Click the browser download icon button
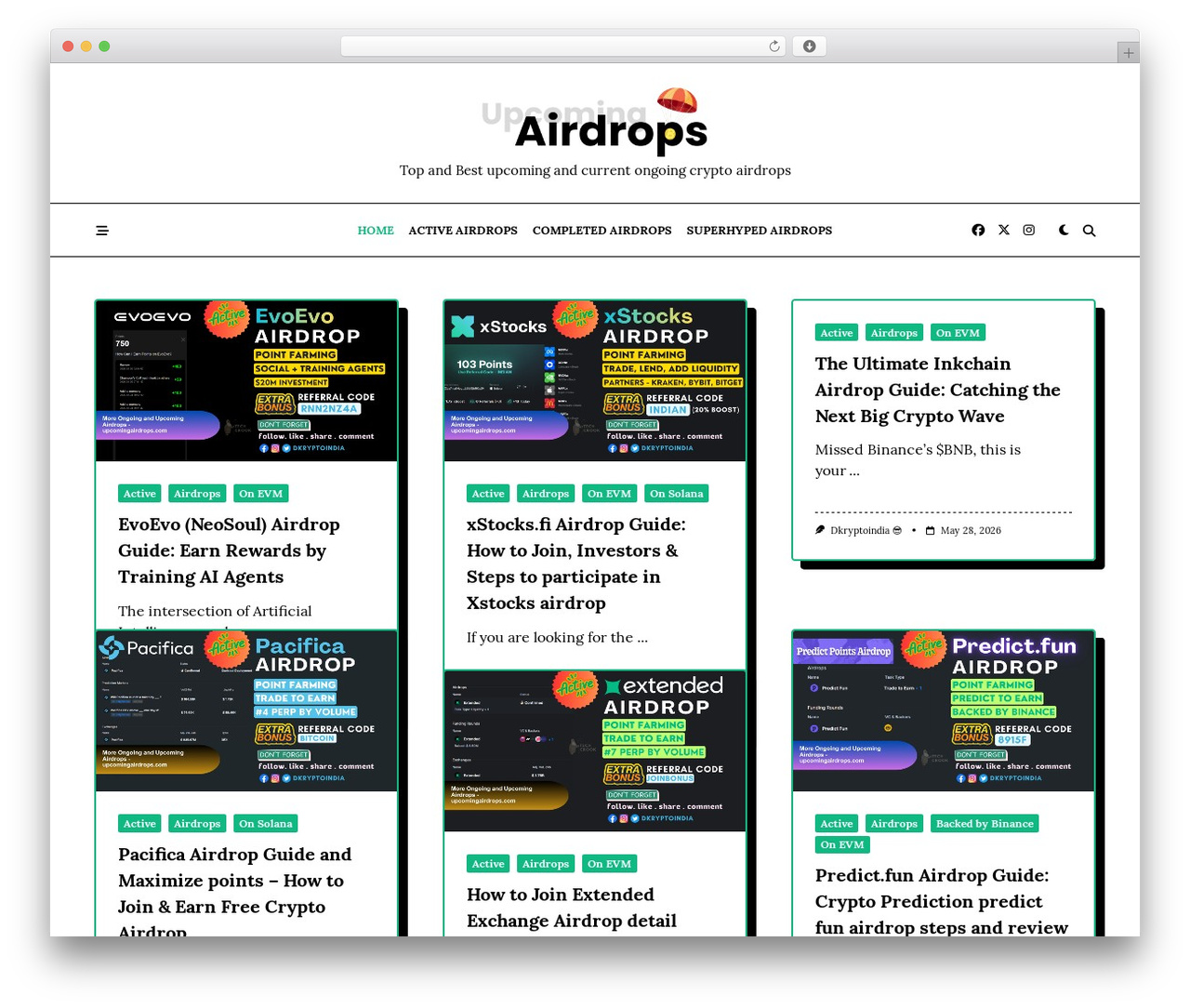 point(809,46)
